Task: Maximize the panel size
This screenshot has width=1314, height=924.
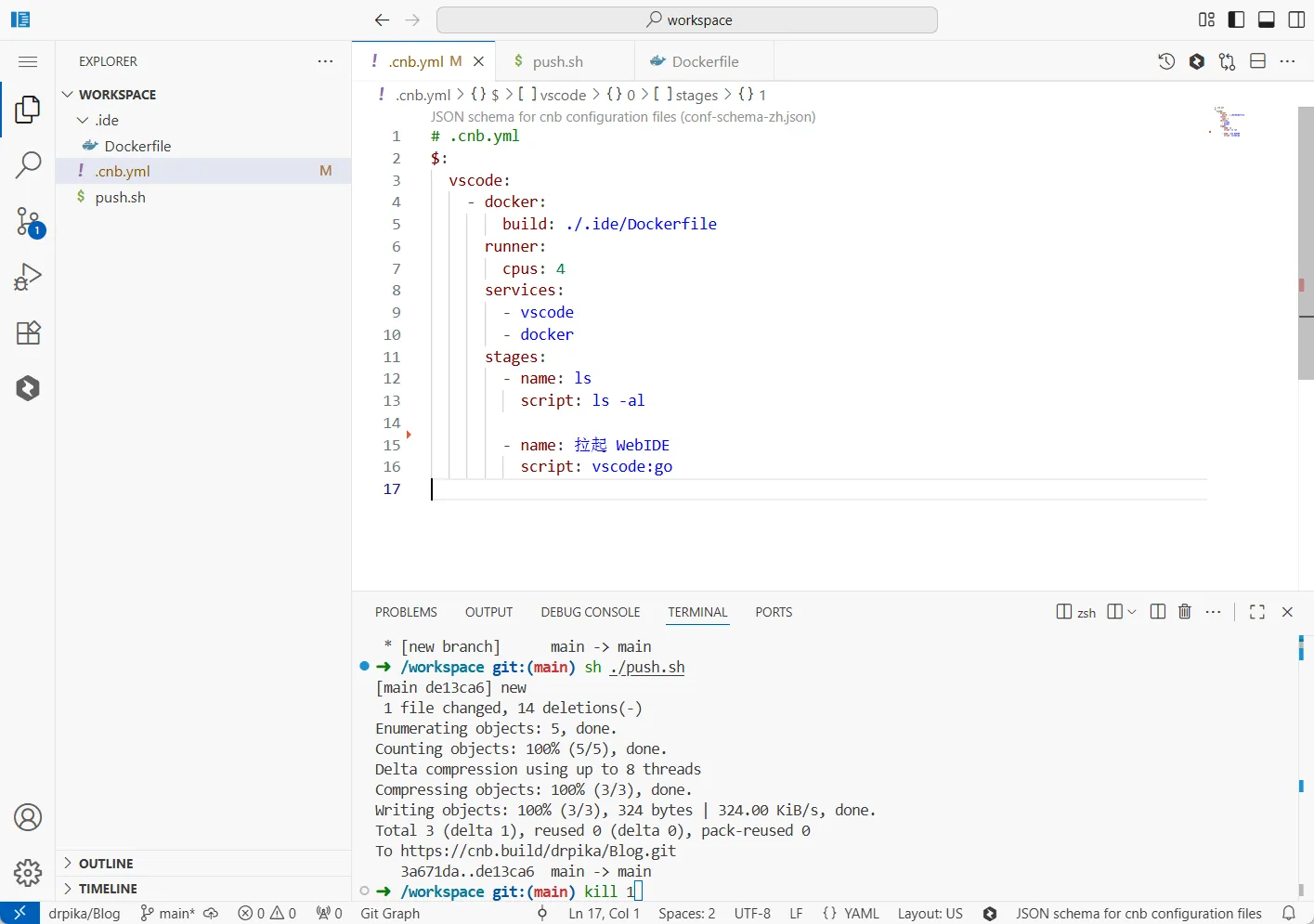Action: (1257, 611)
